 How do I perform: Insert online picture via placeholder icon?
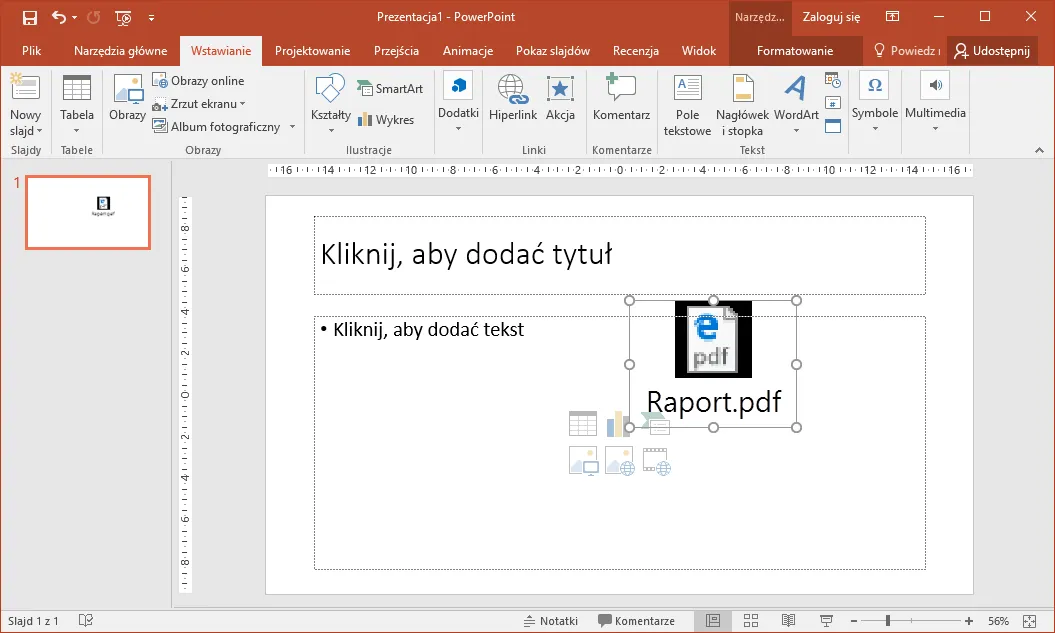619,461
